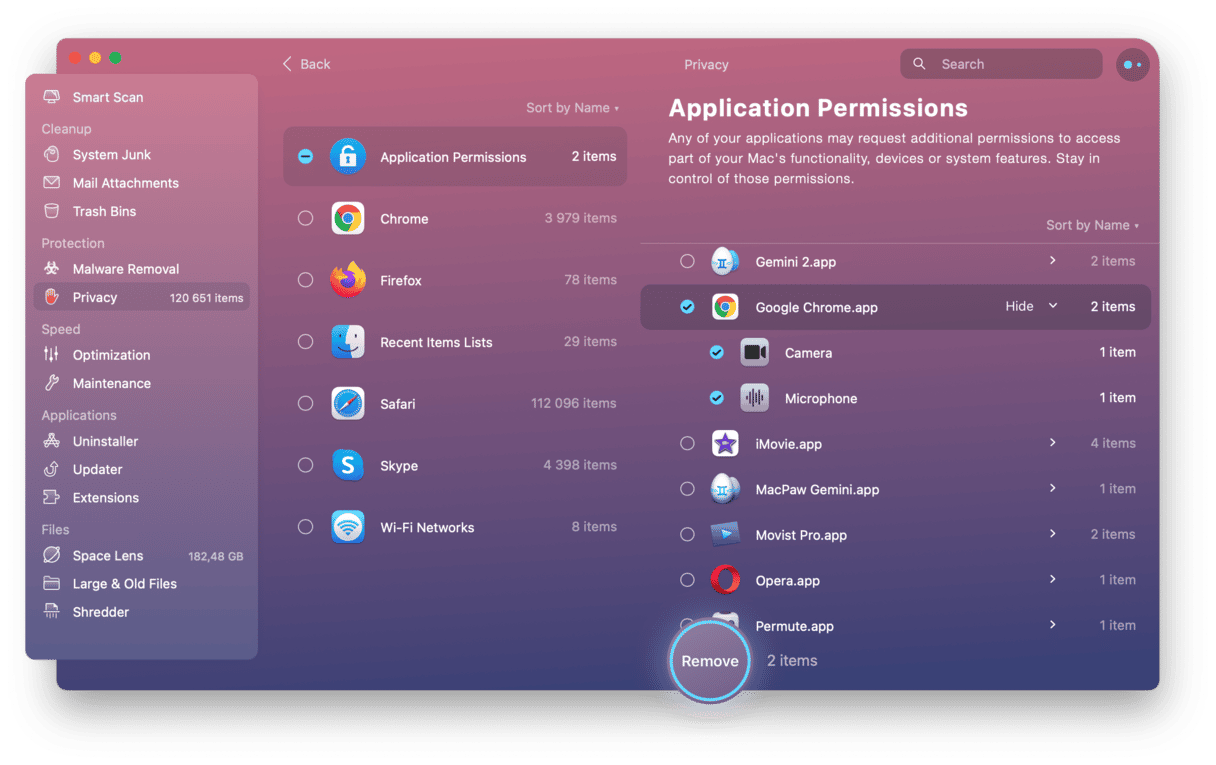
Task: Click the Safari compass icon
Action: 348,404
